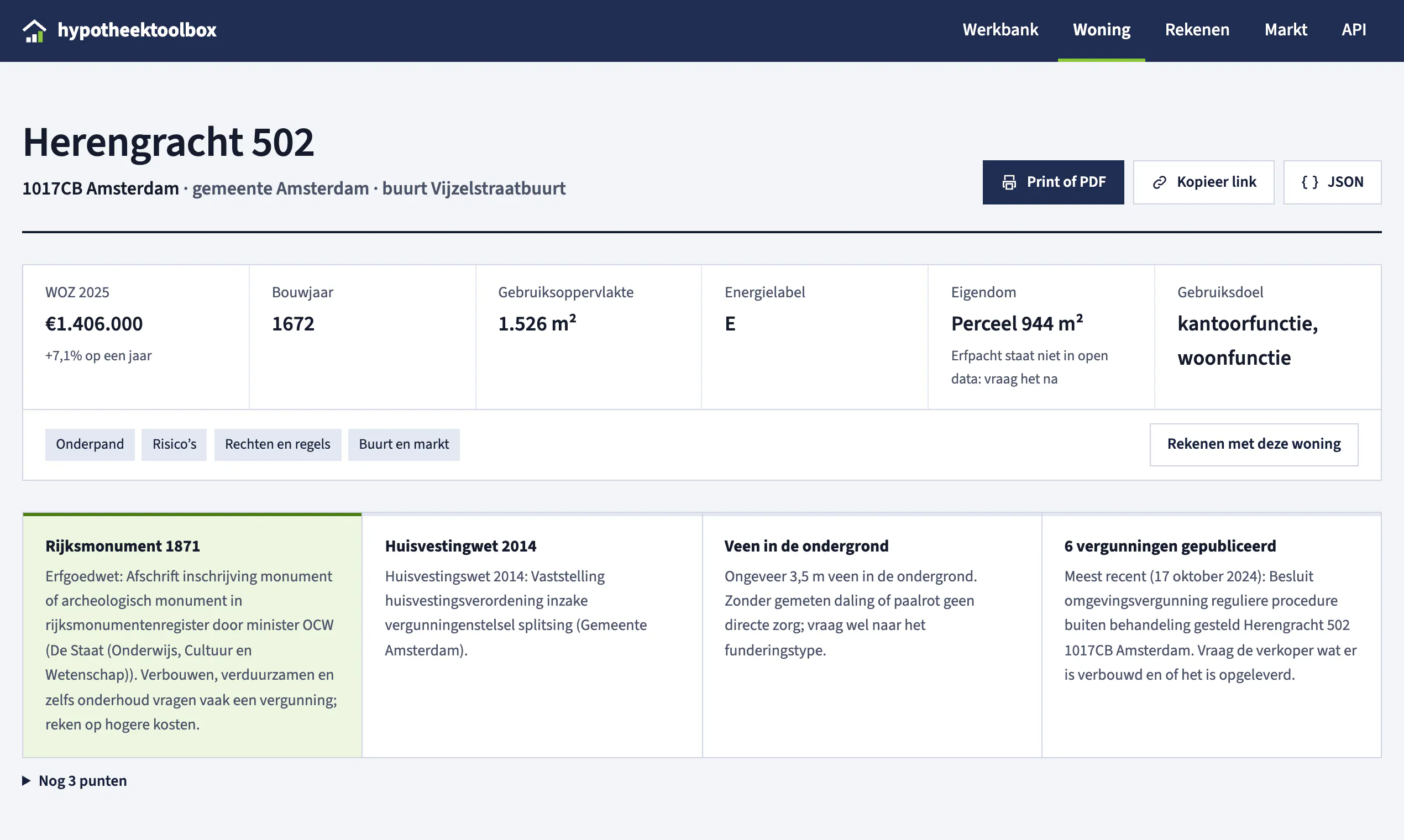Screen dimensions: 1404x840
Task: Click the Energielabel value E
Action: coord(730,324)
